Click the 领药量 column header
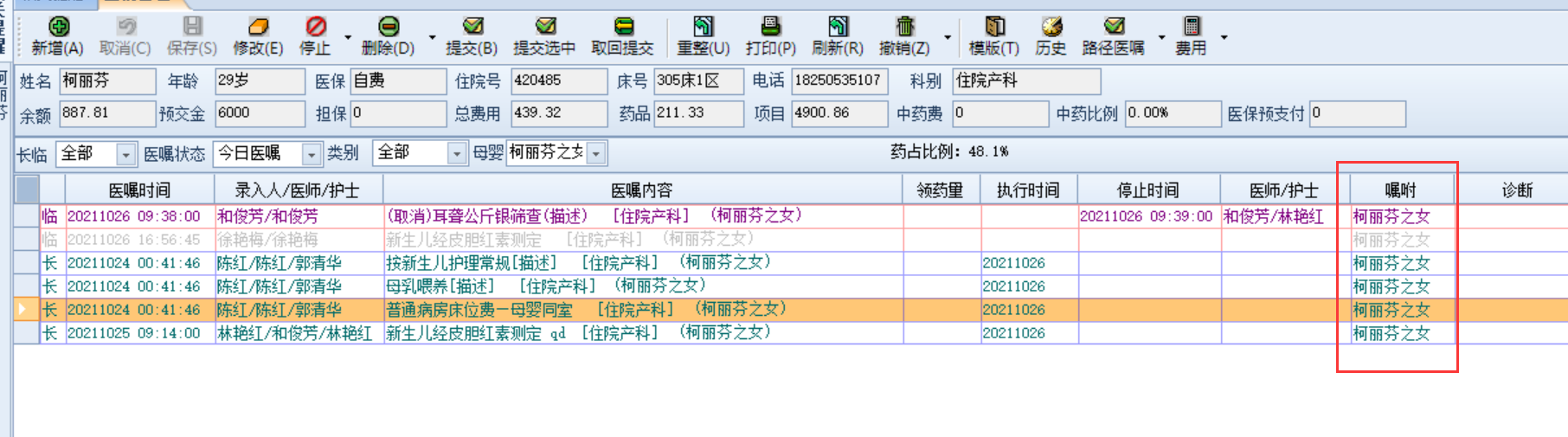This screenshot has height=437, width=1568. tap(941, 190)
